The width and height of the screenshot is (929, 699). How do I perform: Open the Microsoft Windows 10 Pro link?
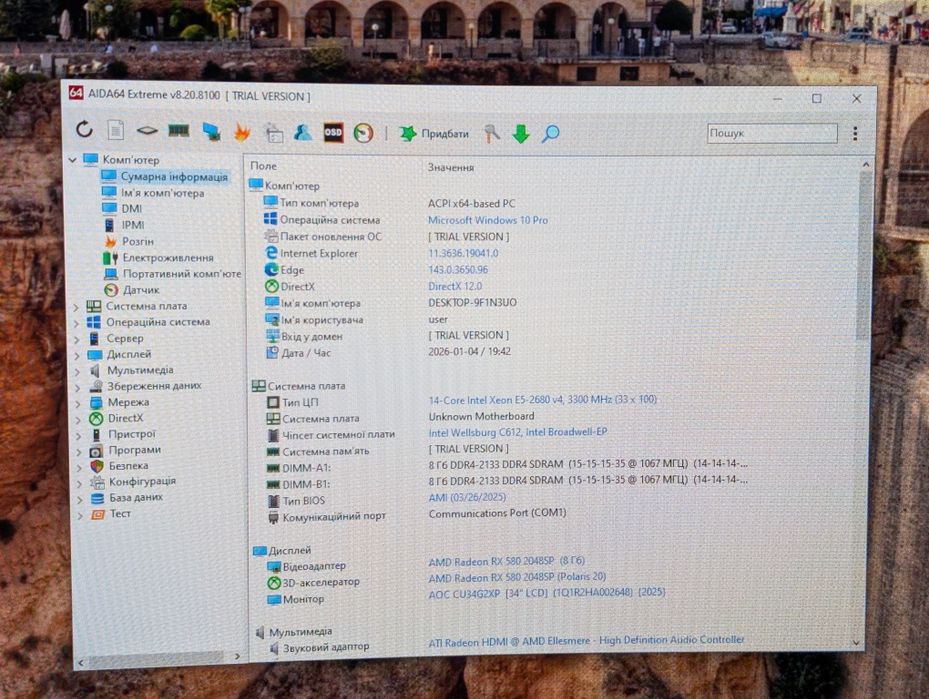point(488,220)
